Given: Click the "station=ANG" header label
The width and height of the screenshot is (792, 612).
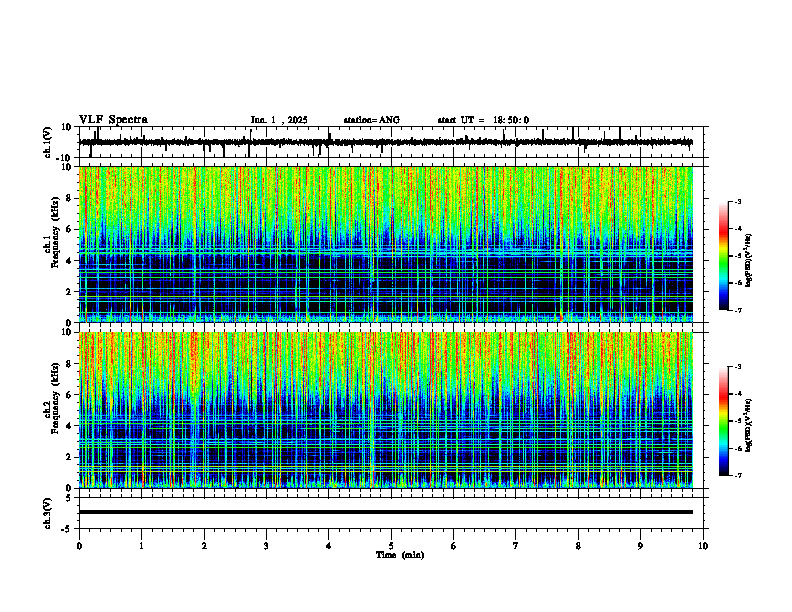Looking at the screenshot, I should click(372, 120).
